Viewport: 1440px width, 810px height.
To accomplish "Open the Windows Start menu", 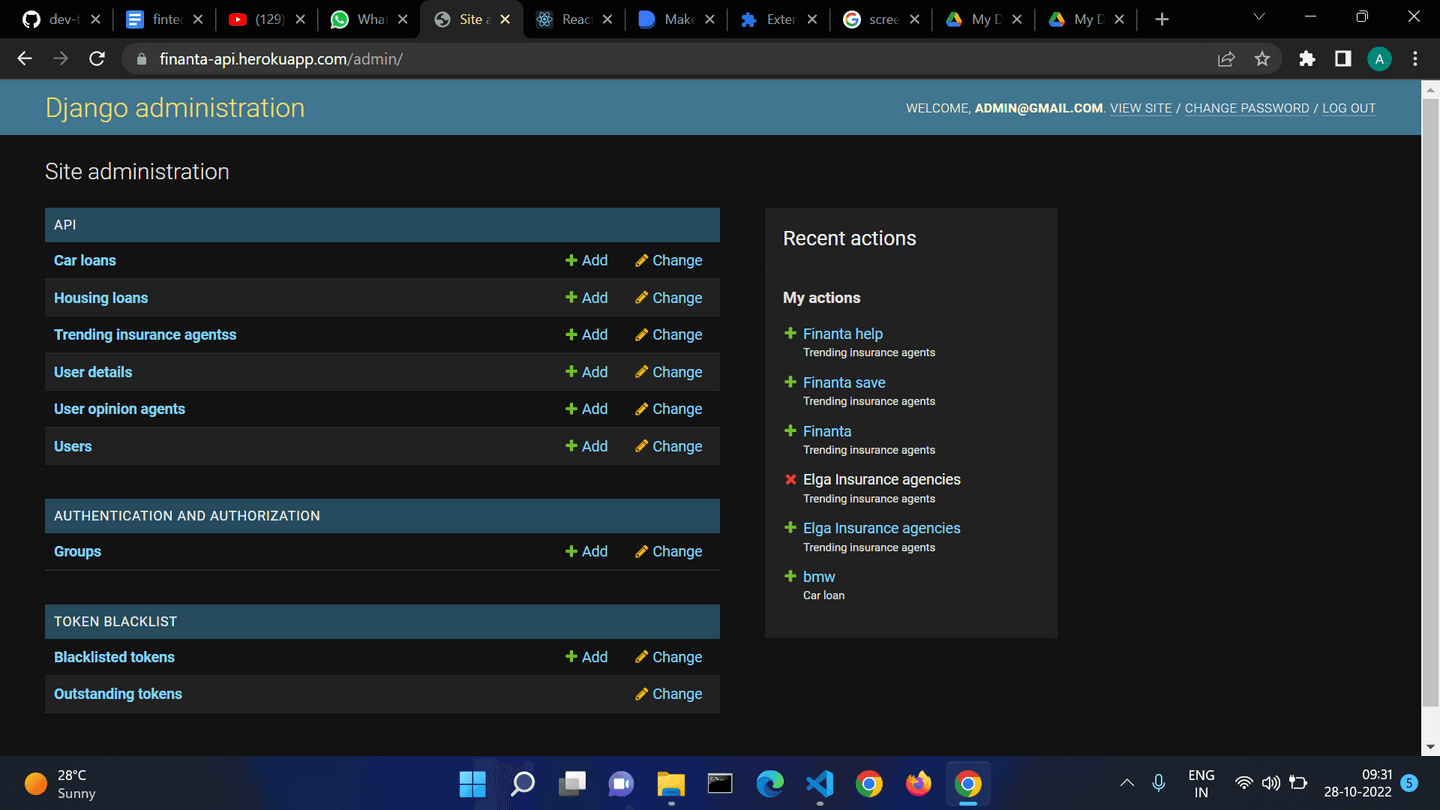I will coord(472,784).
